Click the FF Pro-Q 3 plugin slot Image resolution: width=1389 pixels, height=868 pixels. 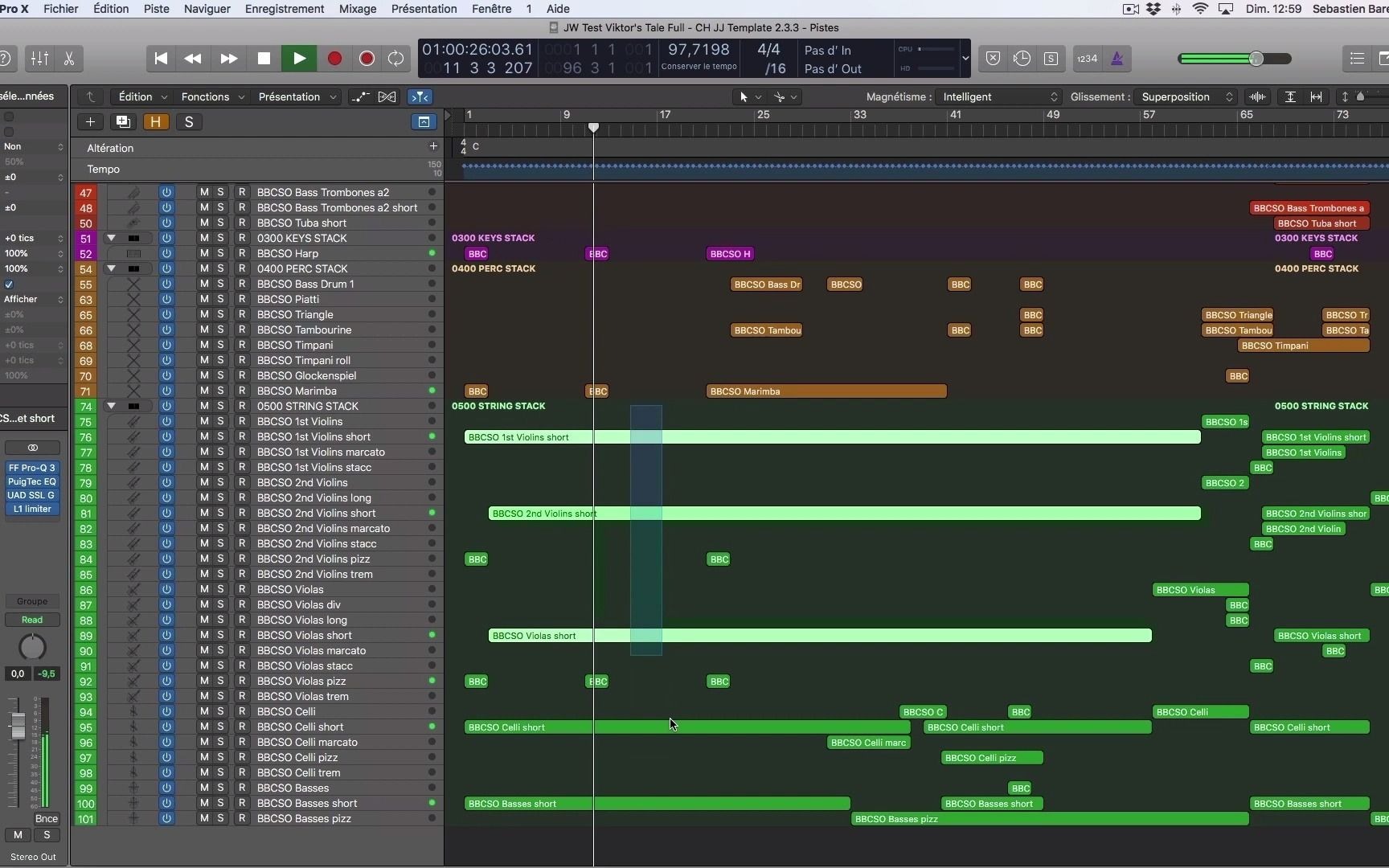click(x=32, y=468)
